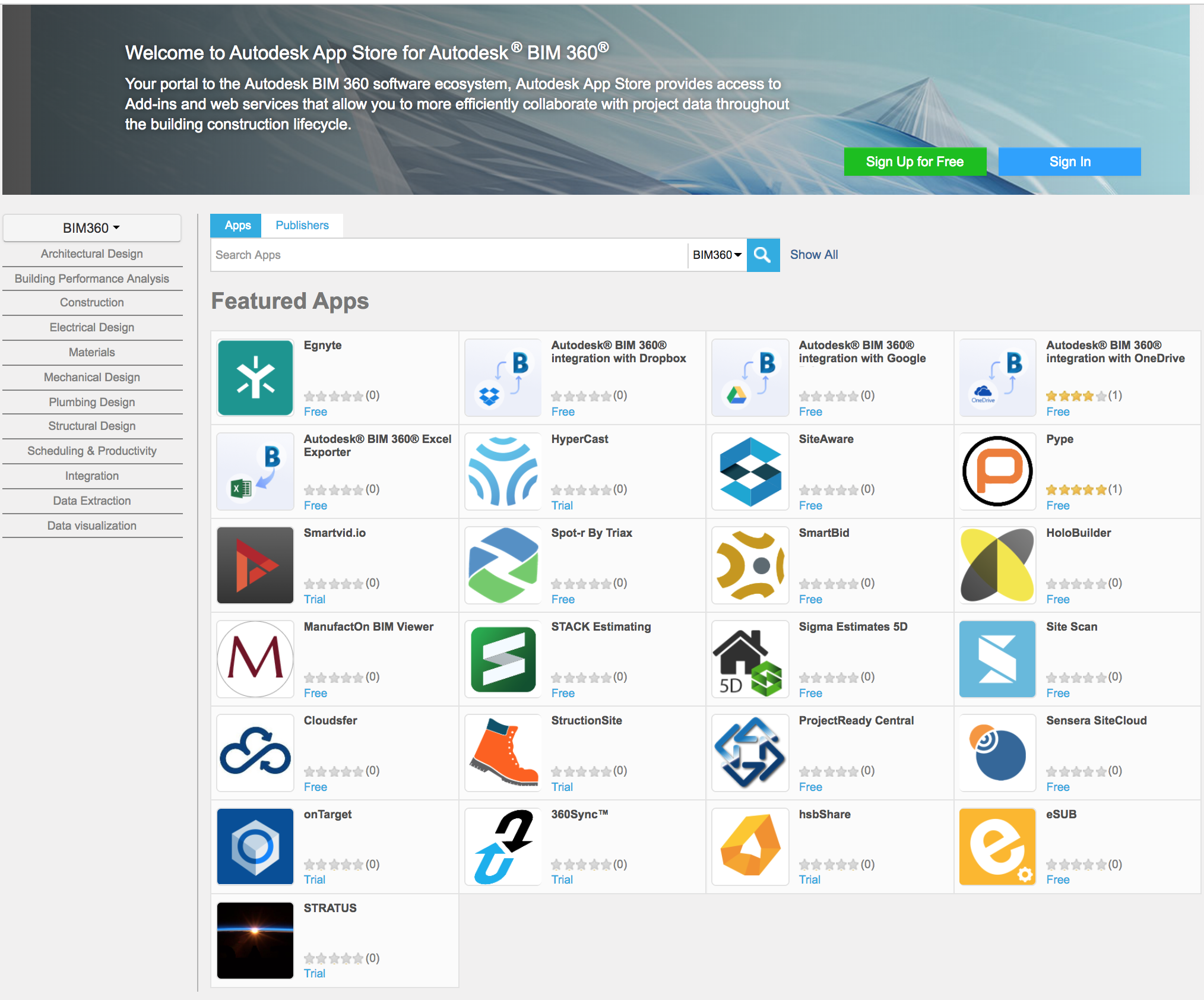Click the eSUB app icon
Screen dimensions: 1204x1000
tap(997, 846)
